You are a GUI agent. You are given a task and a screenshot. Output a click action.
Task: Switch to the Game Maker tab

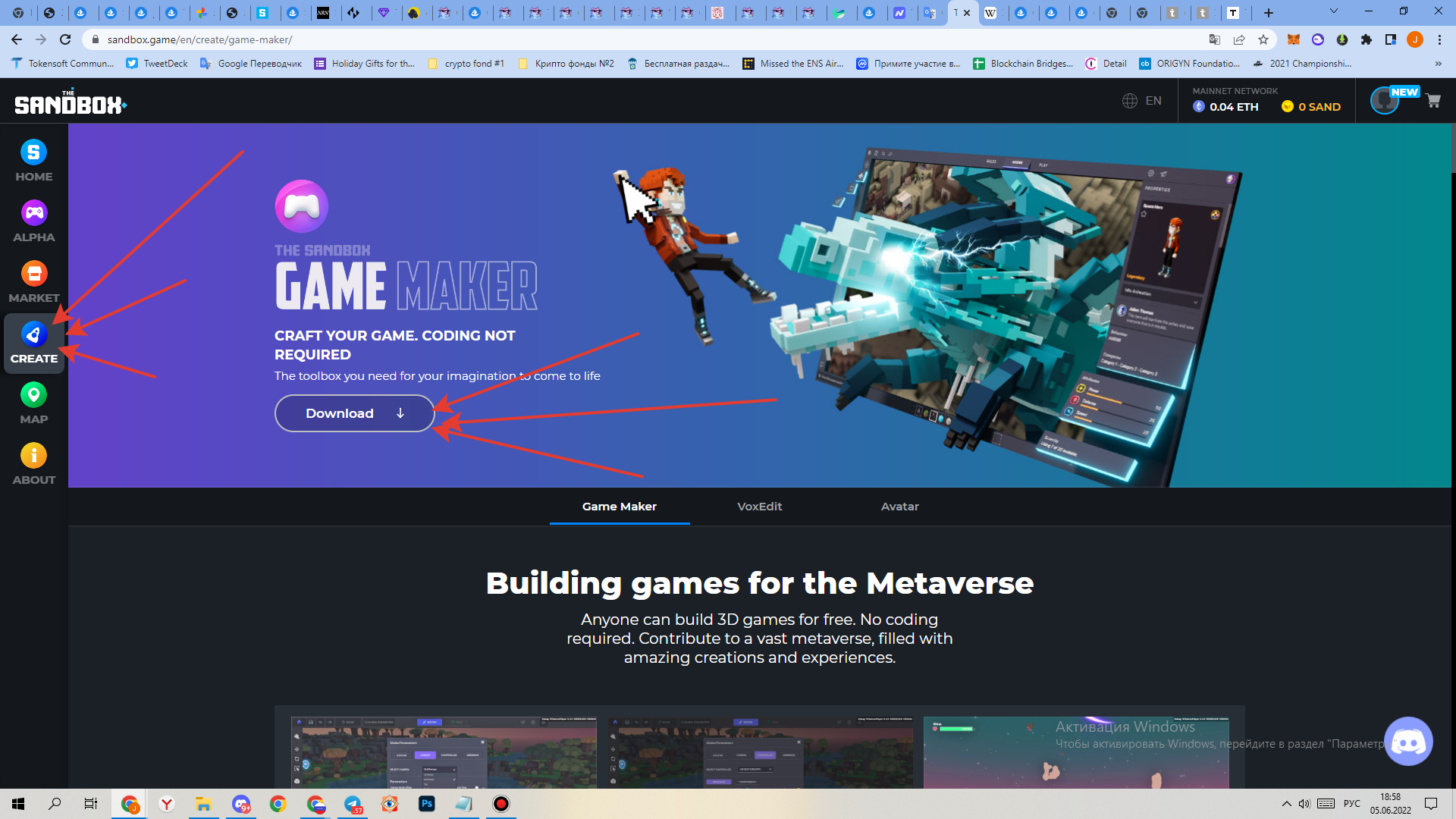(x=619, y=507)
